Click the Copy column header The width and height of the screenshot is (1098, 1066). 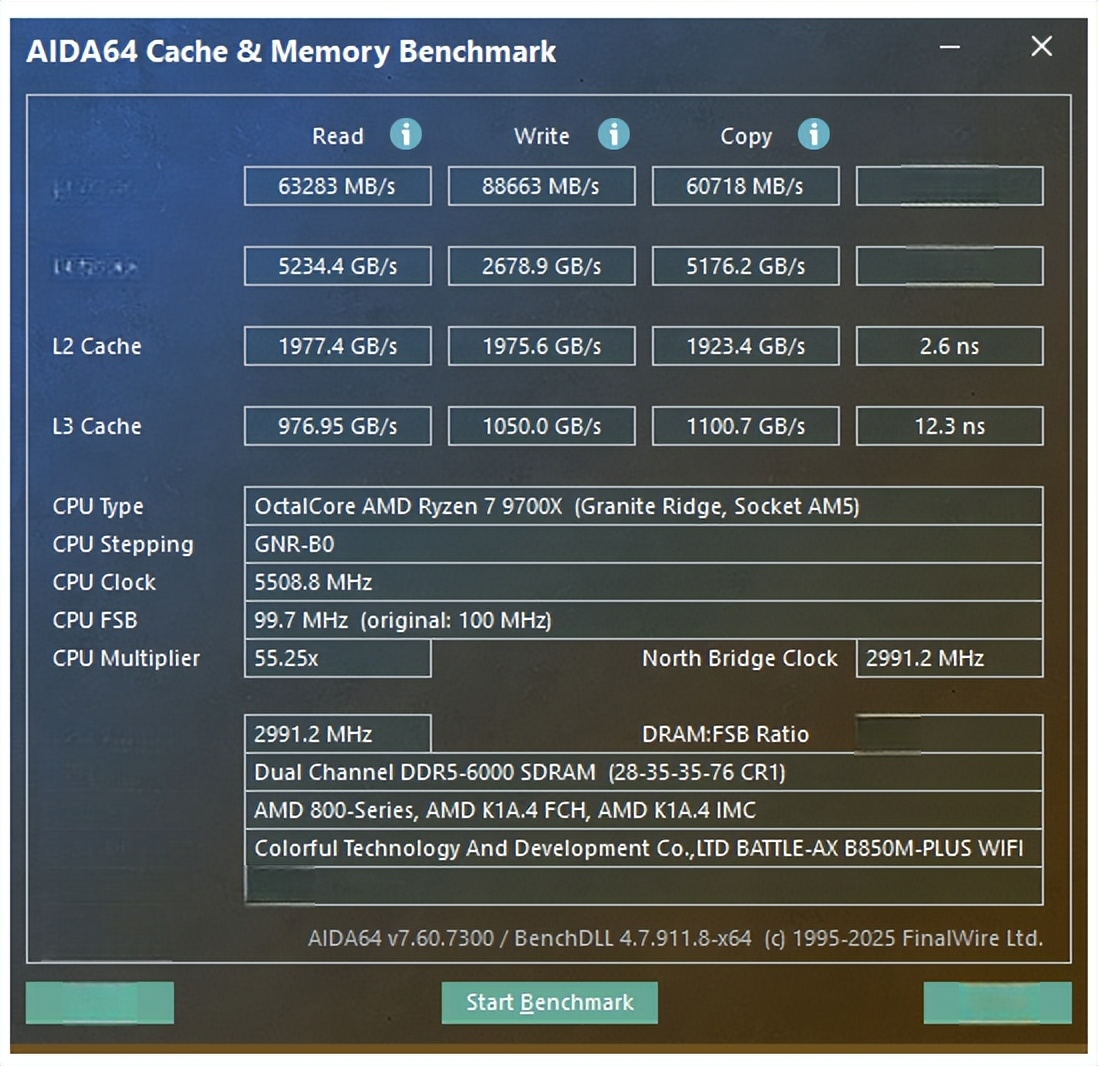pos(746,136)
